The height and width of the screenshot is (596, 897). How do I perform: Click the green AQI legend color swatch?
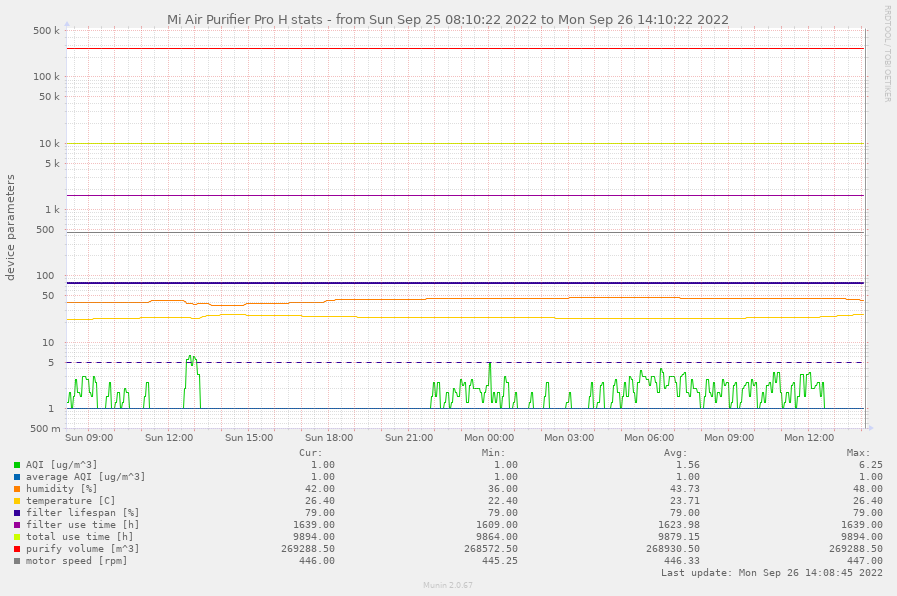point(17,465)
